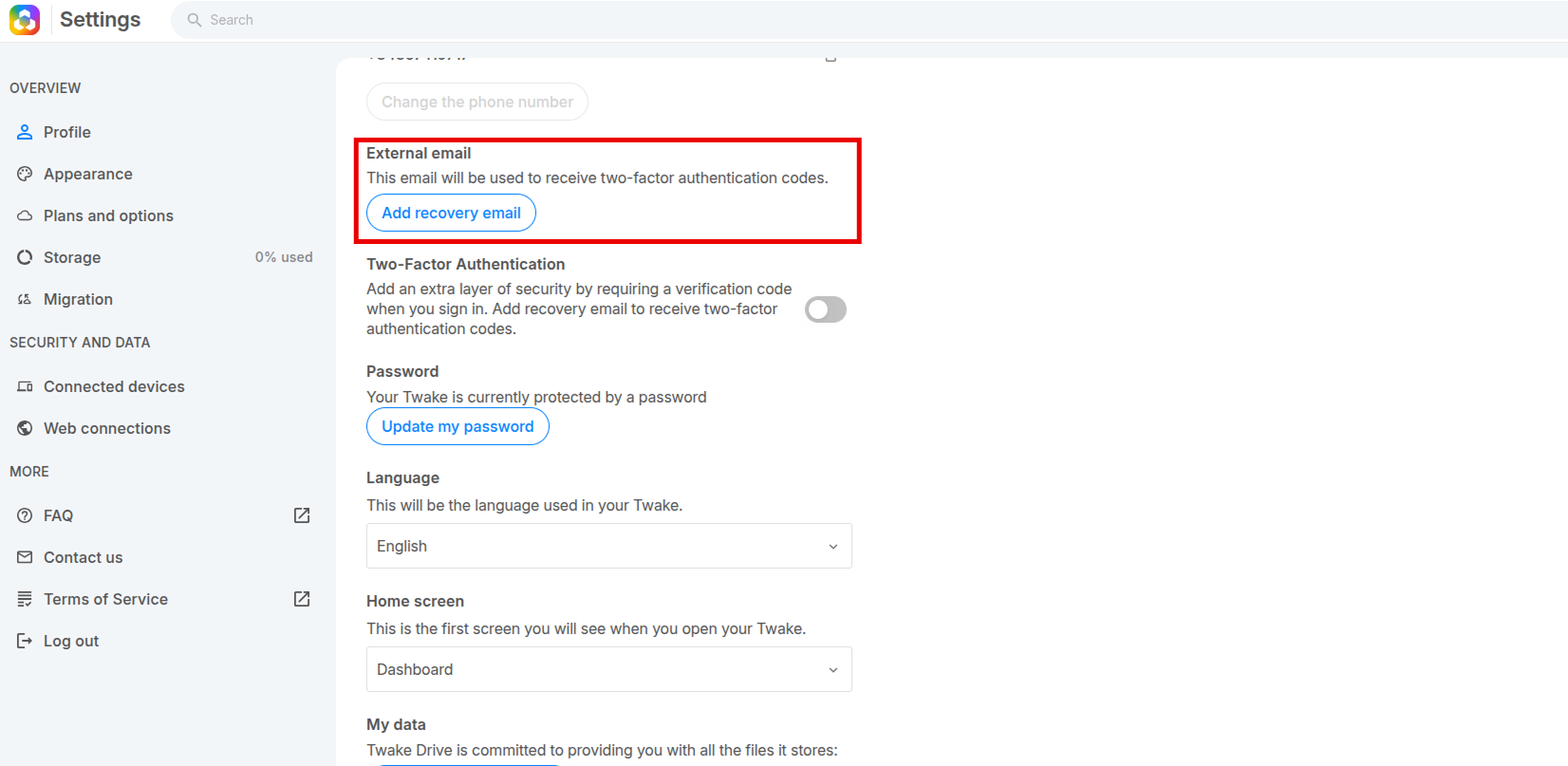Open FAQ via external link icon
This screenshot has width=1568, height=766.
[302, 515]
